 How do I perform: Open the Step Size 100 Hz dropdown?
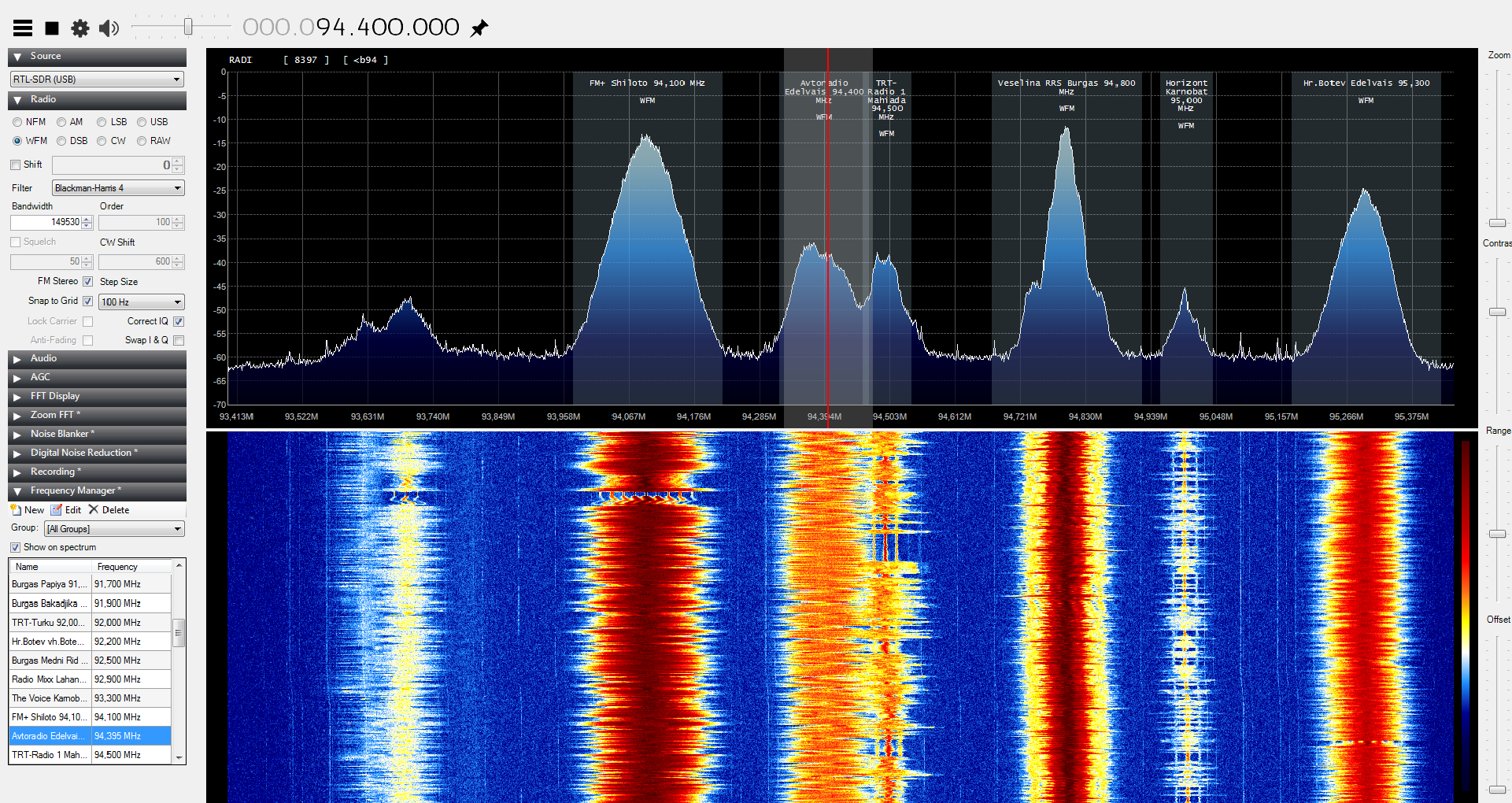142,302
